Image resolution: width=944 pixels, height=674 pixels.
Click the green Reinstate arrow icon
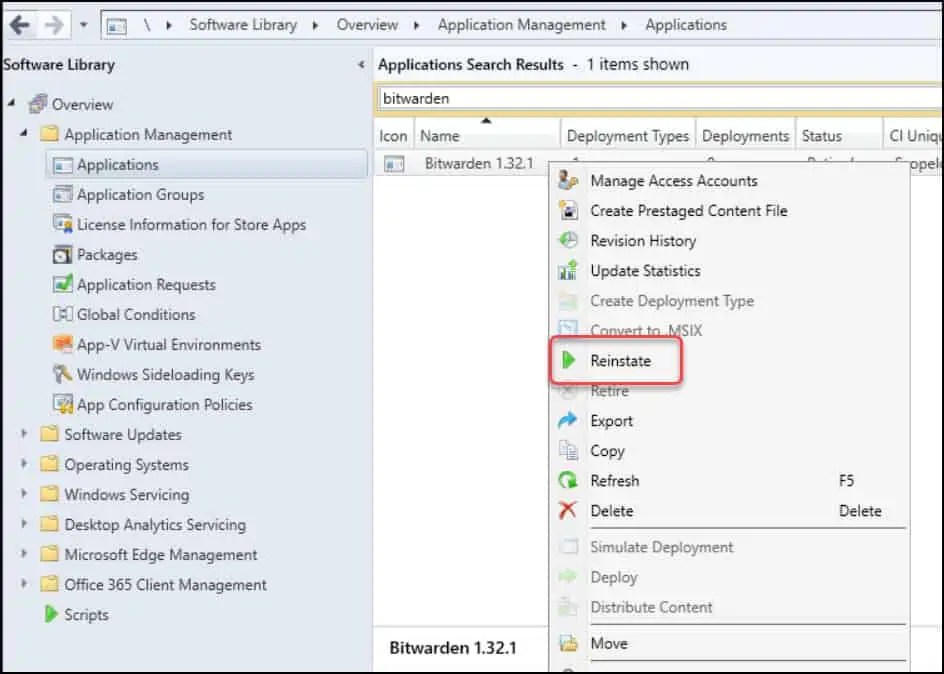[x=570, y=360]
